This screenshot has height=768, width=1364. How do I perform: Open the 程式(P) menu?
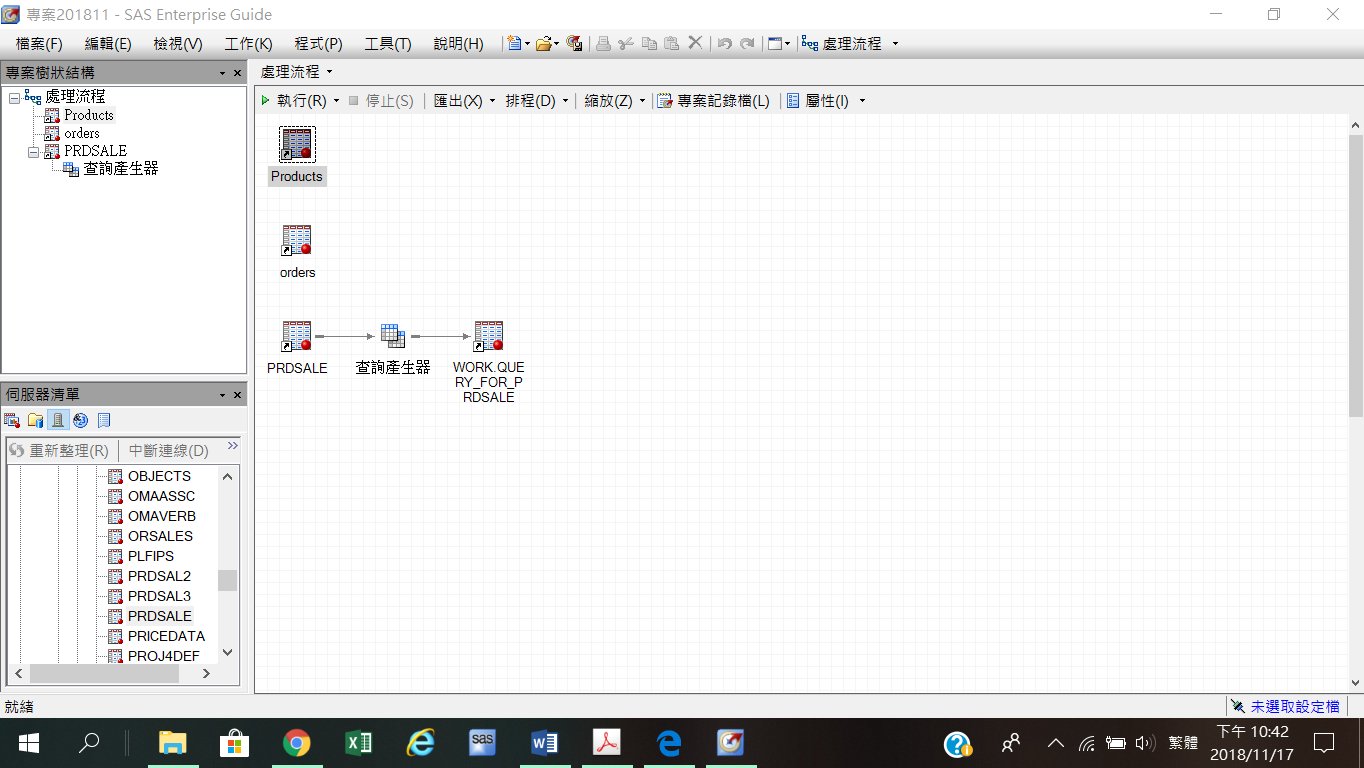coord(318,44)
